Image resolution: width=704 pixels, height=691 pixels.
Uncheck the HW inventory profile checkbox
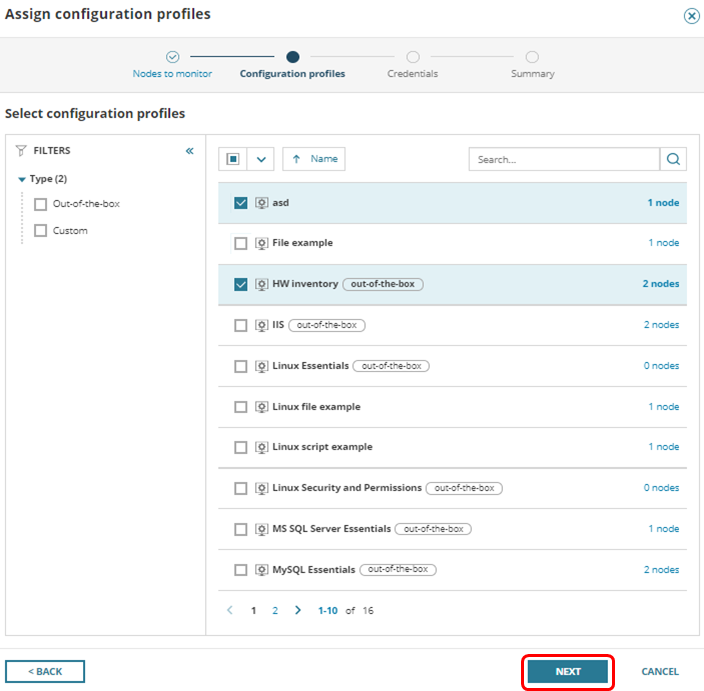click(x=240, y=284)
